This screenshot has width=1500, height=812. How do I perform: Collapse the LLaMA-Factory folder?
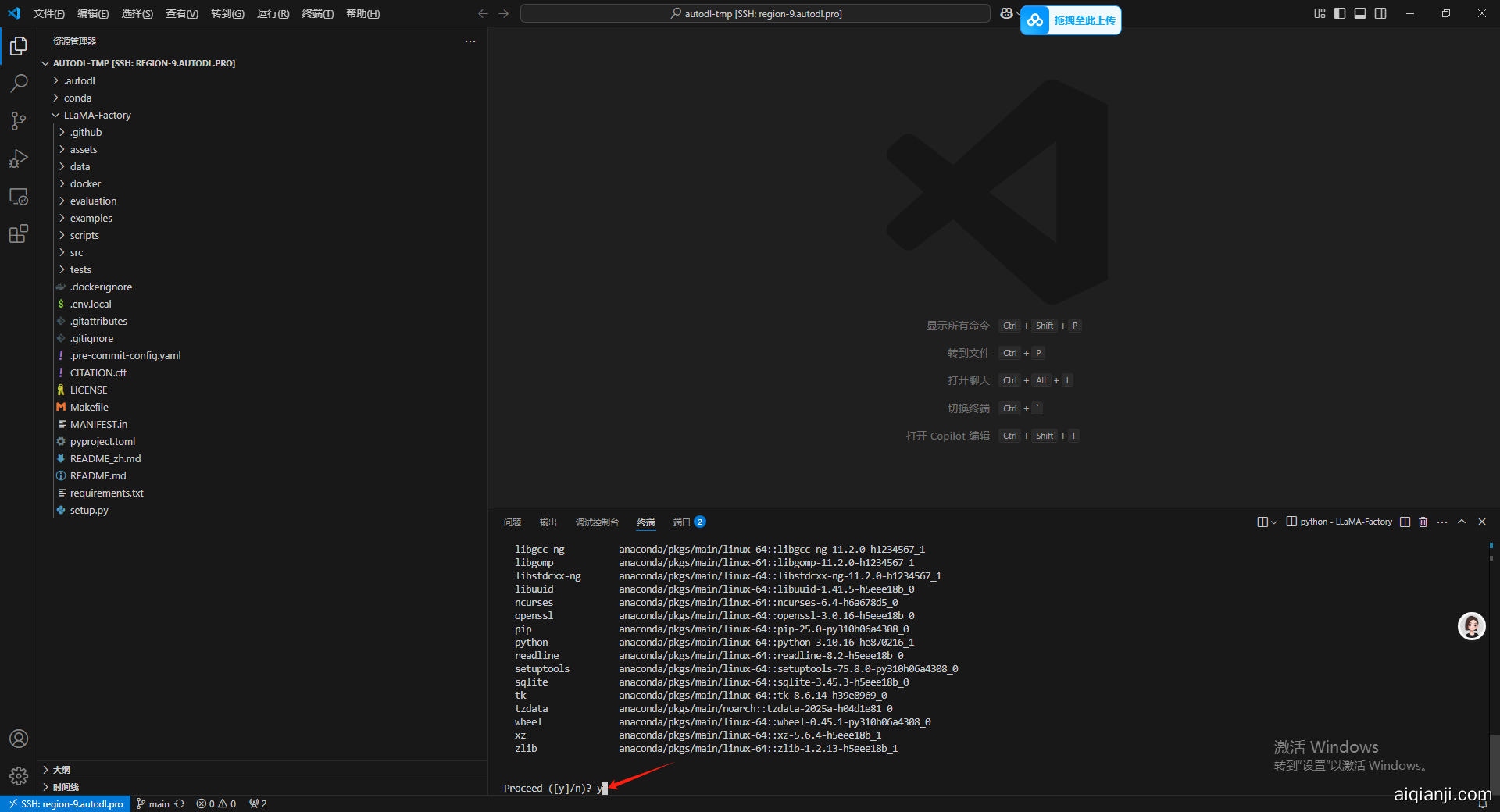[97, 115]
